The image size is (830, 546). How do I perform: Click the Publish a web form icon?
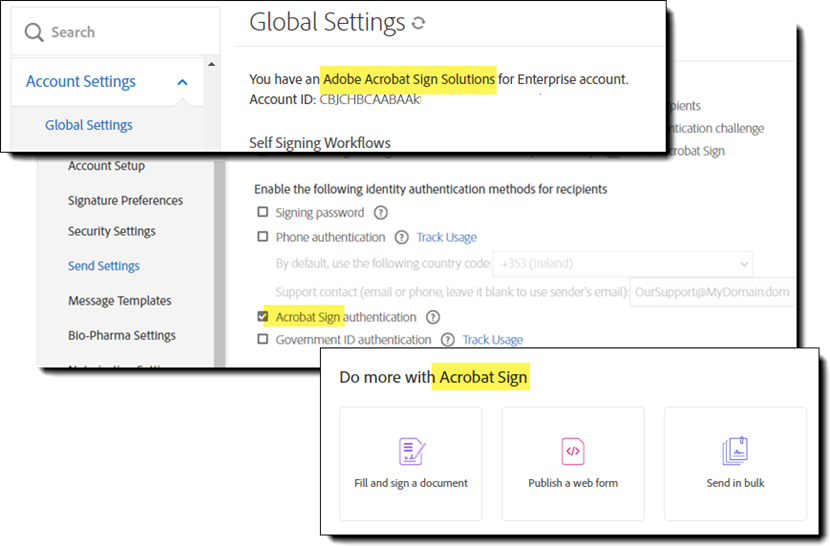click(573, 452)
